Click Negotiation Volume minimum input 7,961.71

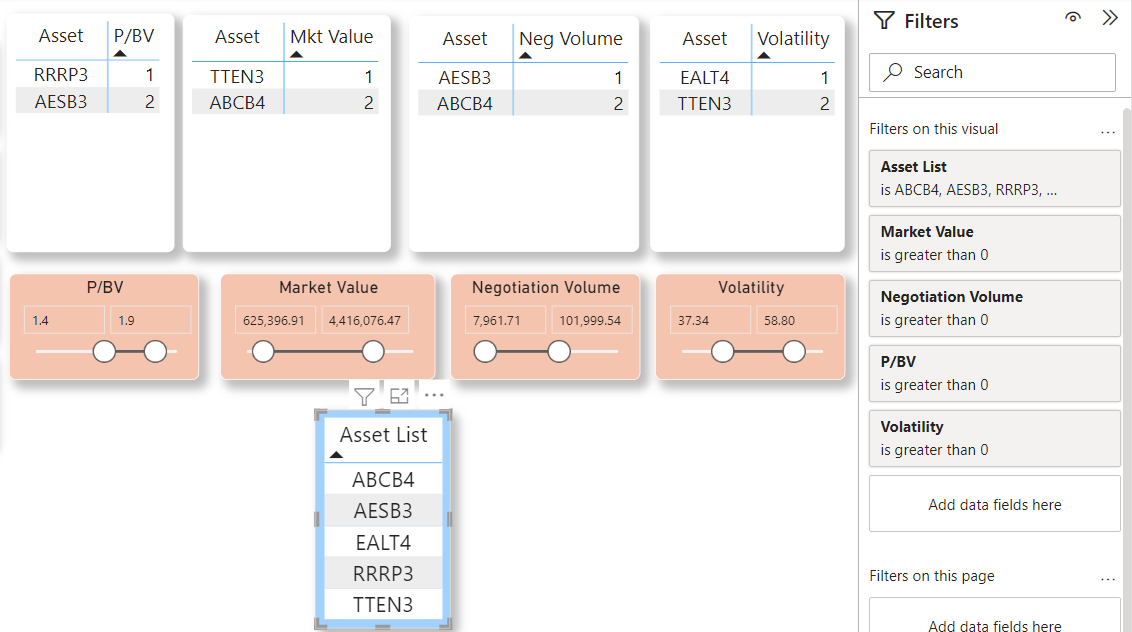tap(505, 320)
